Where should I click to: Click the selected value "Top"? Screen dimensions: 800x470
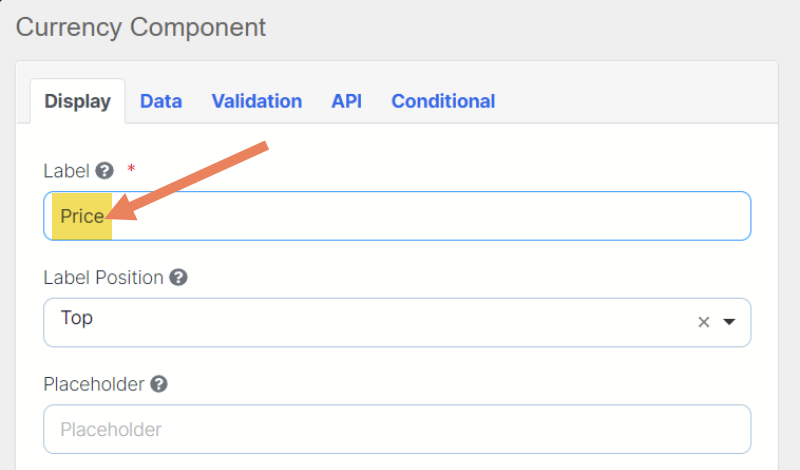pos(77,318)
